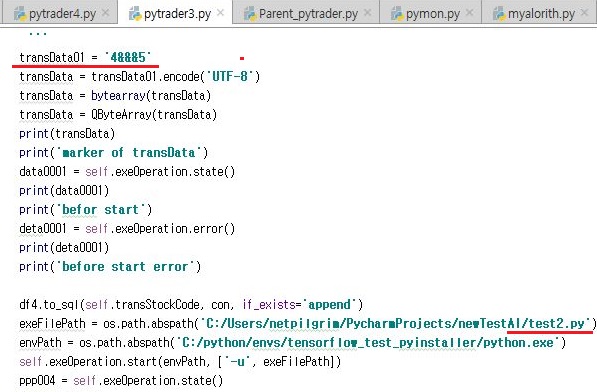Click the QByteArray(transData) call
Viewport: 597px width, 392px height.
[x=154, y=115]
